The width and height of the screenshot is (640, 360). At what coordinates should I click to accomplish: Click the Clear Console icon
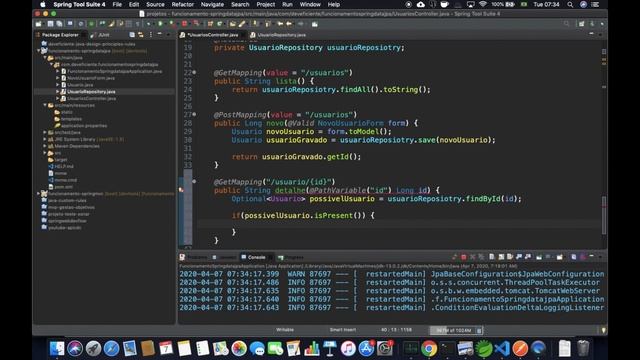pos(492,257)
